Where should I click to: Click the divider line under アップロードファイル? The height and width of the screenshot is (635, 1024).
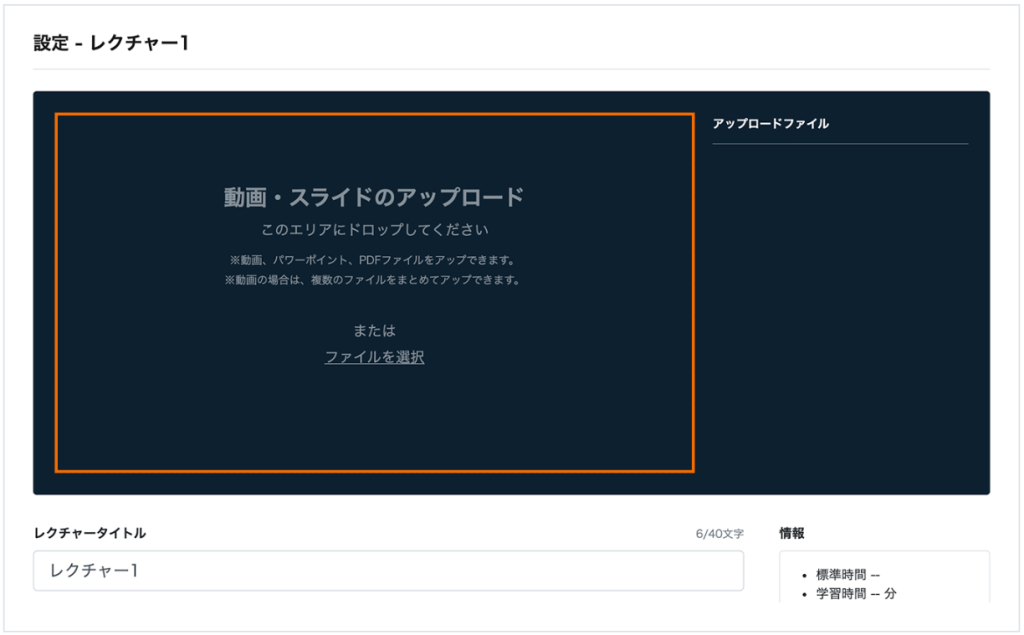coord(840,144)
